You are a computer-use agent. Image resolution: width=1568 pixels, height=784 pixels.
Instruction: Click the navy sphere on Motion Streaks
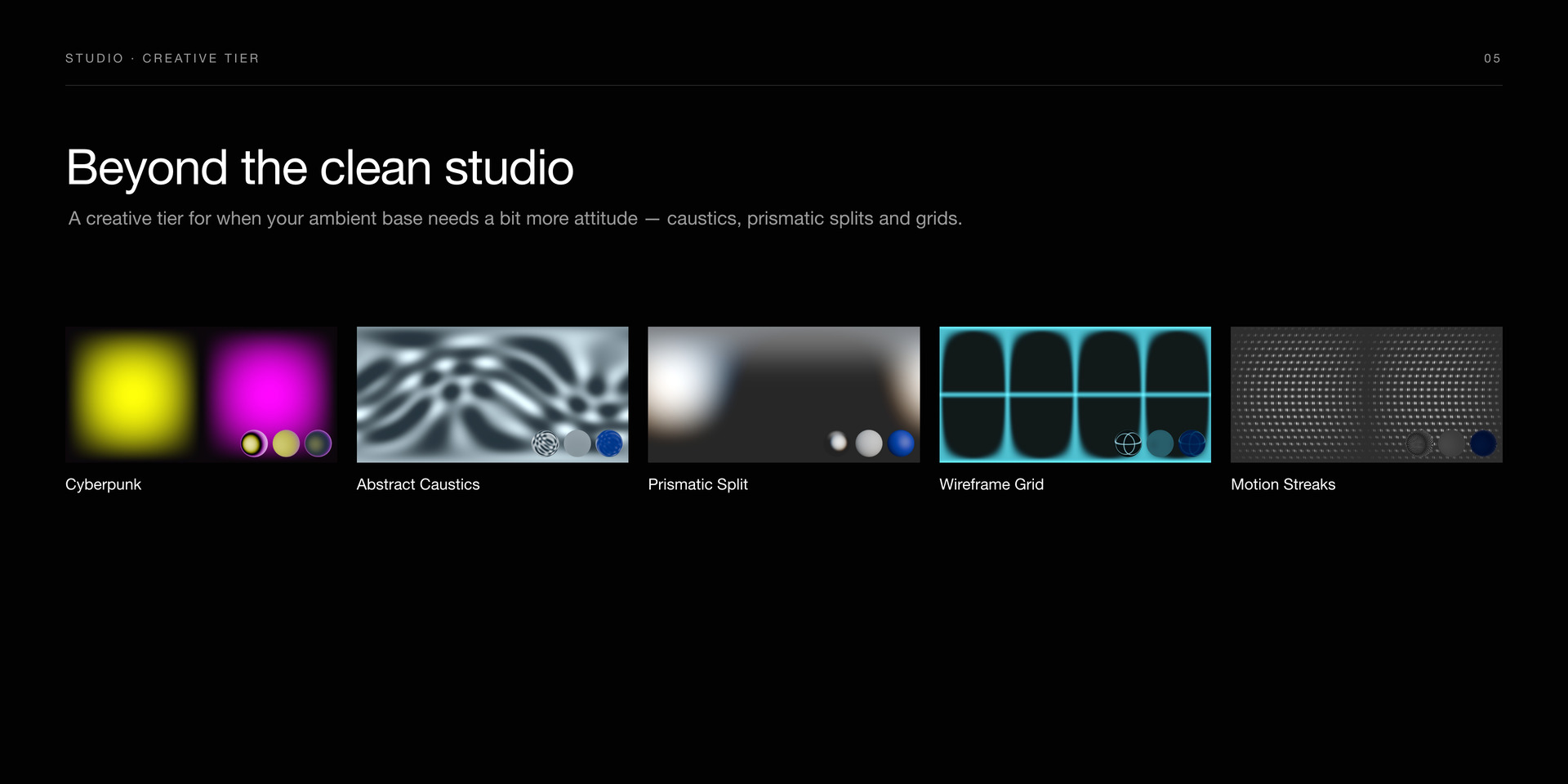(1483, 443)
